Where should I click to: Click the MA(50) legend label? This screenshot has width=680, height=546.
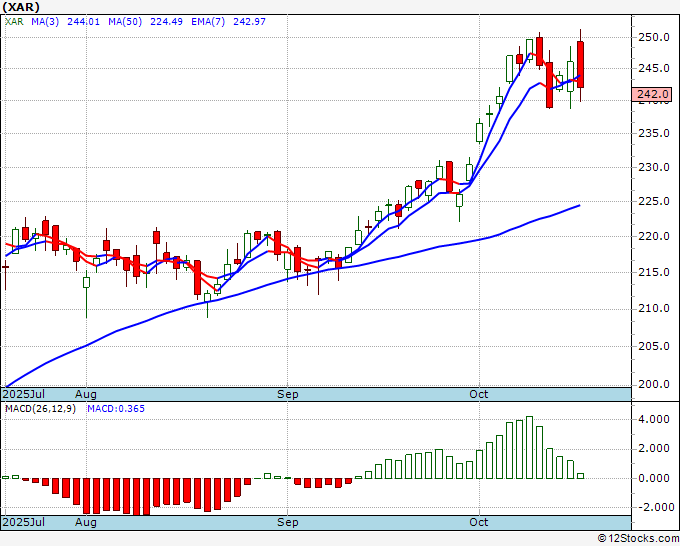point(125,21)
